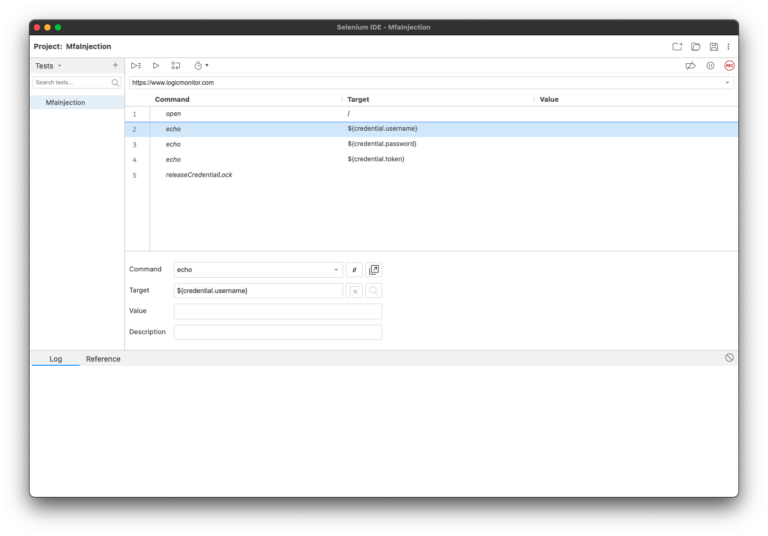768x536 pixels.
Task: Click the Description input field
Action: pos(278,332)
